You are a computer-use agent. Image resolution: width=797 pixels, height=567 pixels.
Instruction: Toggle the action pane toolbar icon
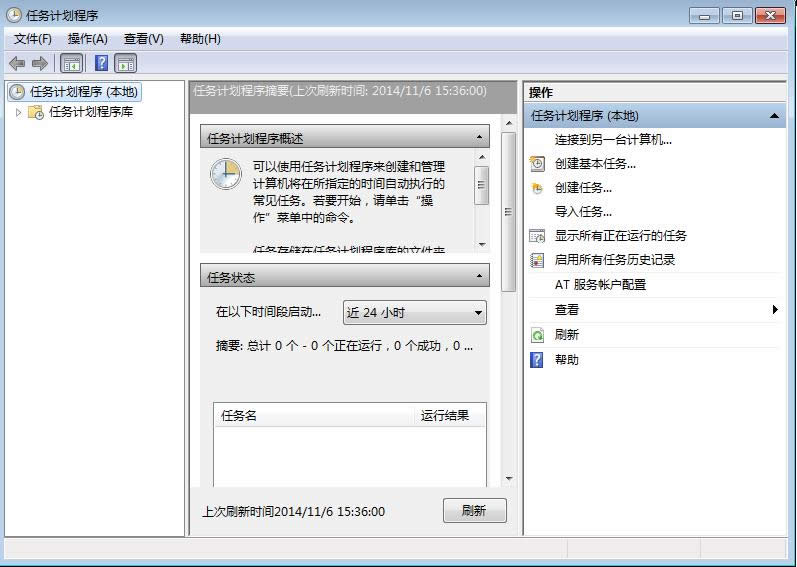tap(126, 63)
